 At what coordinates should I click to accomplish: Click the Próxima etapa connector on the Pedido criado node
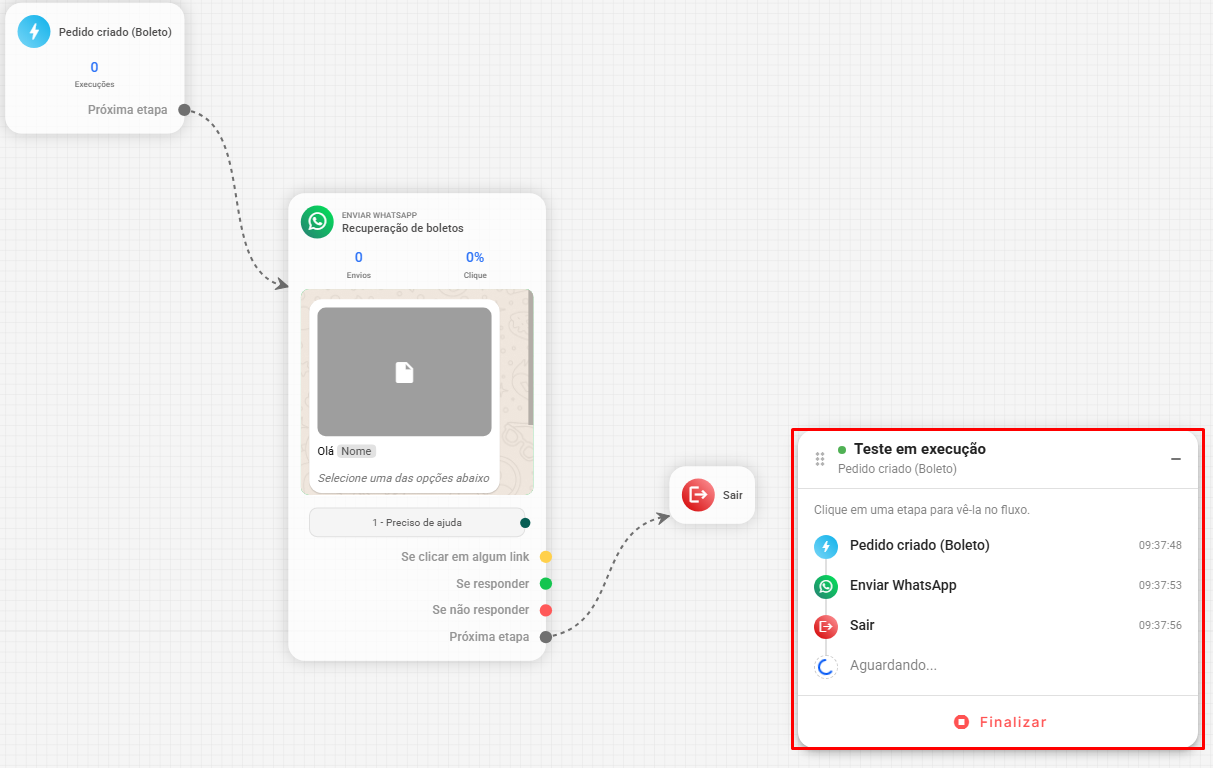(x=184, y=110)
